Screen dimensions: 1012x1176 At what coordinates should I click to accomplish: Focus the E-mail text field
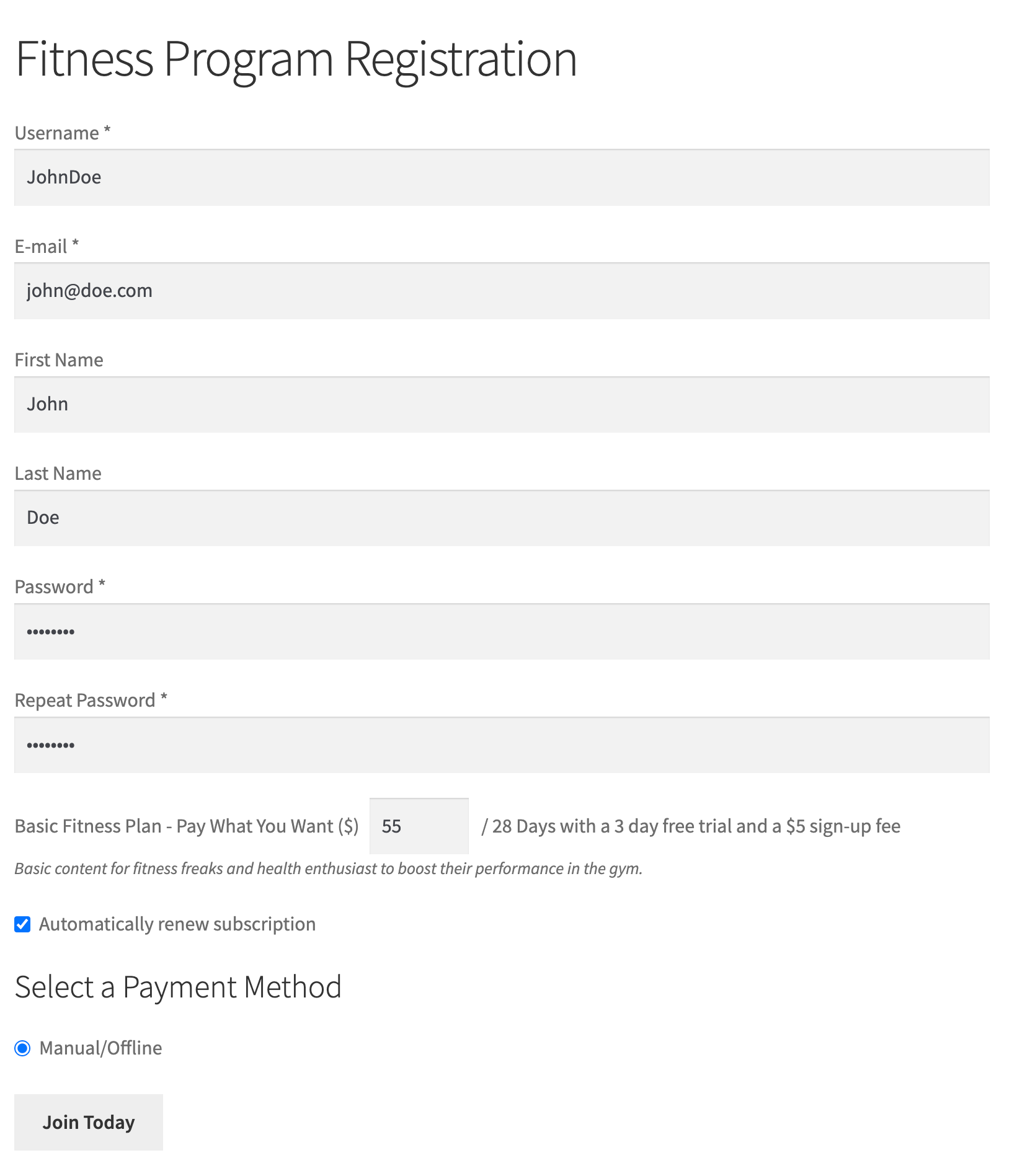501,291
